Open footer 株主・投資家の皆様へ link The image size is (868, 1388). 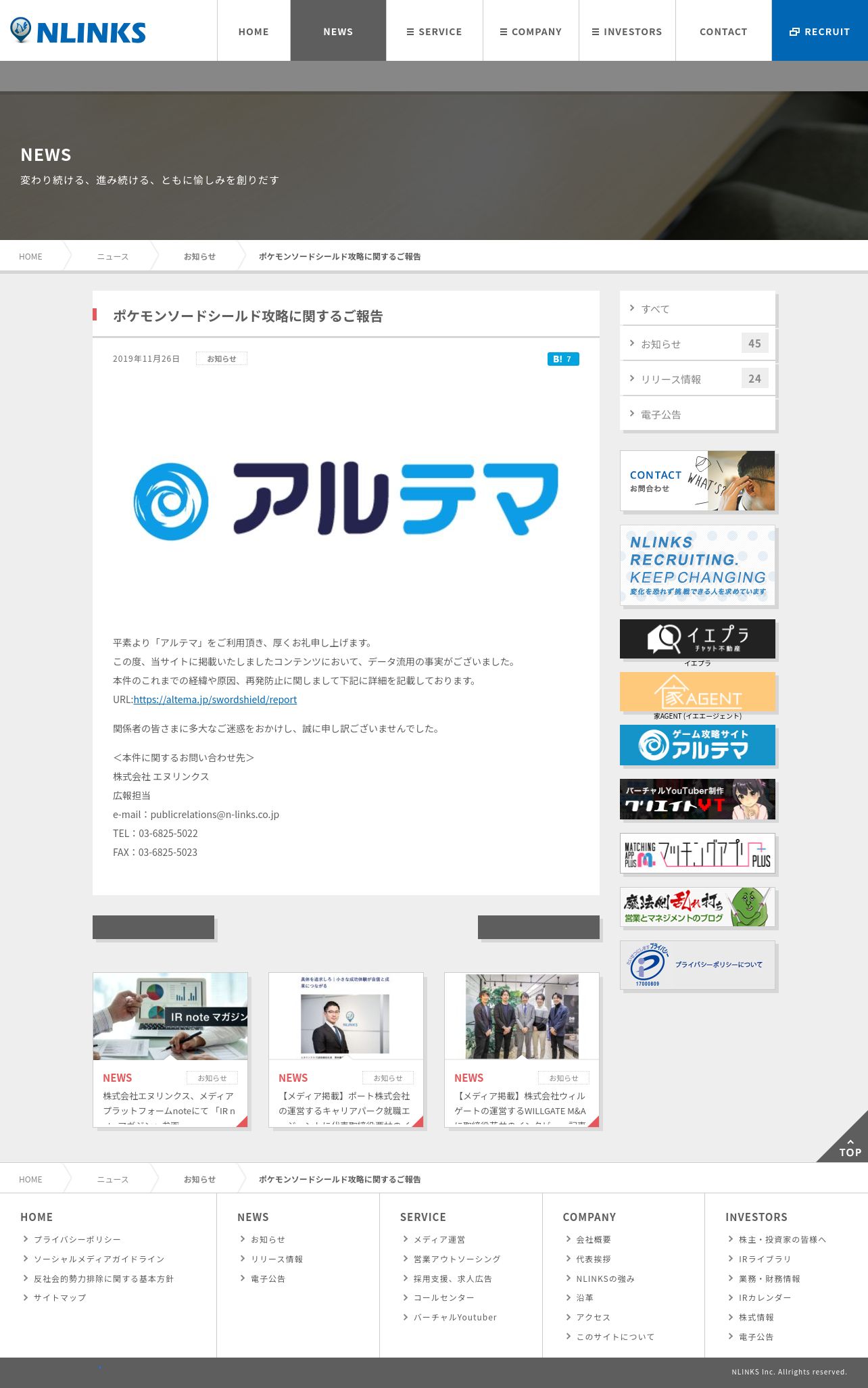tap(782, 1239)
